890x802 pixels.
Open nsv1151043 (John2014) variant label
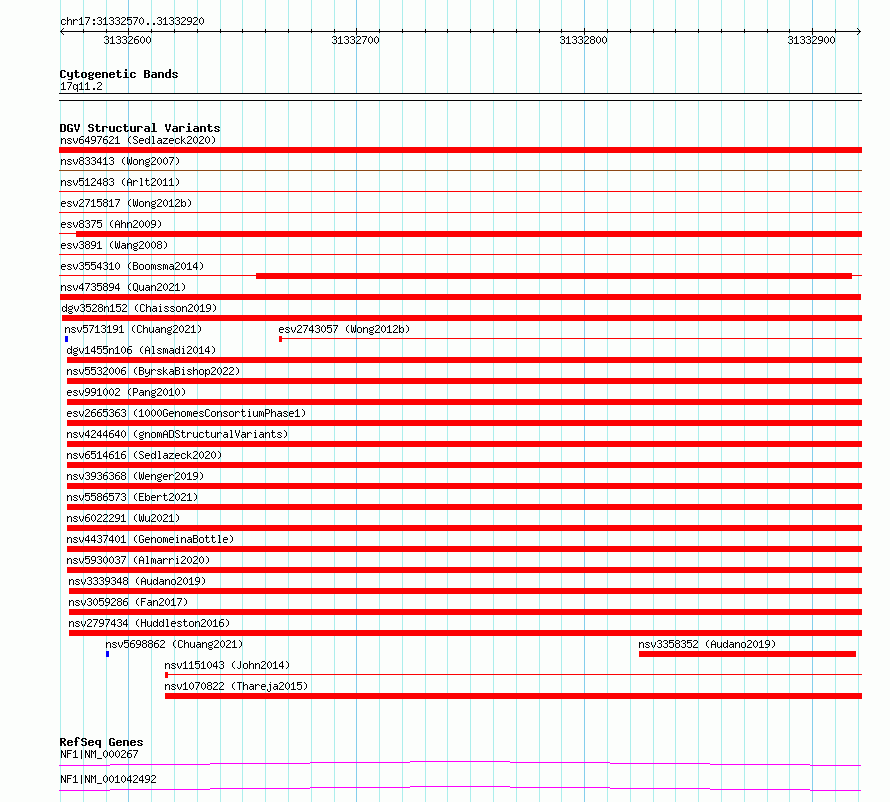227,665
